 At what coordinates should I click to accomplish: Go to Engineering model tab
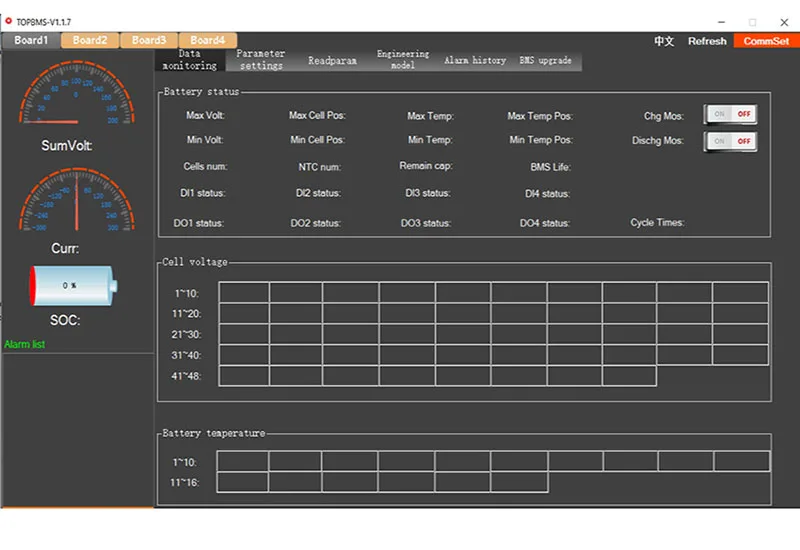(x=402, y=60)
